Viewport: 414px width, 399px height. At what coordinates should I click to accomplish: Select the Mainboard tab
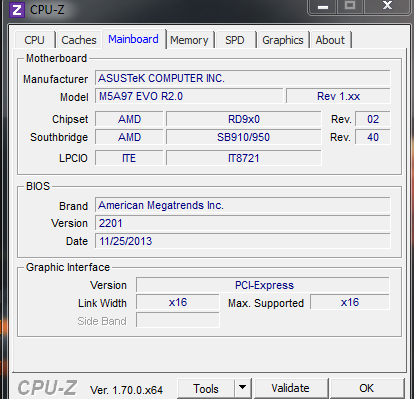pyautogui.click(x=134, y=39)
